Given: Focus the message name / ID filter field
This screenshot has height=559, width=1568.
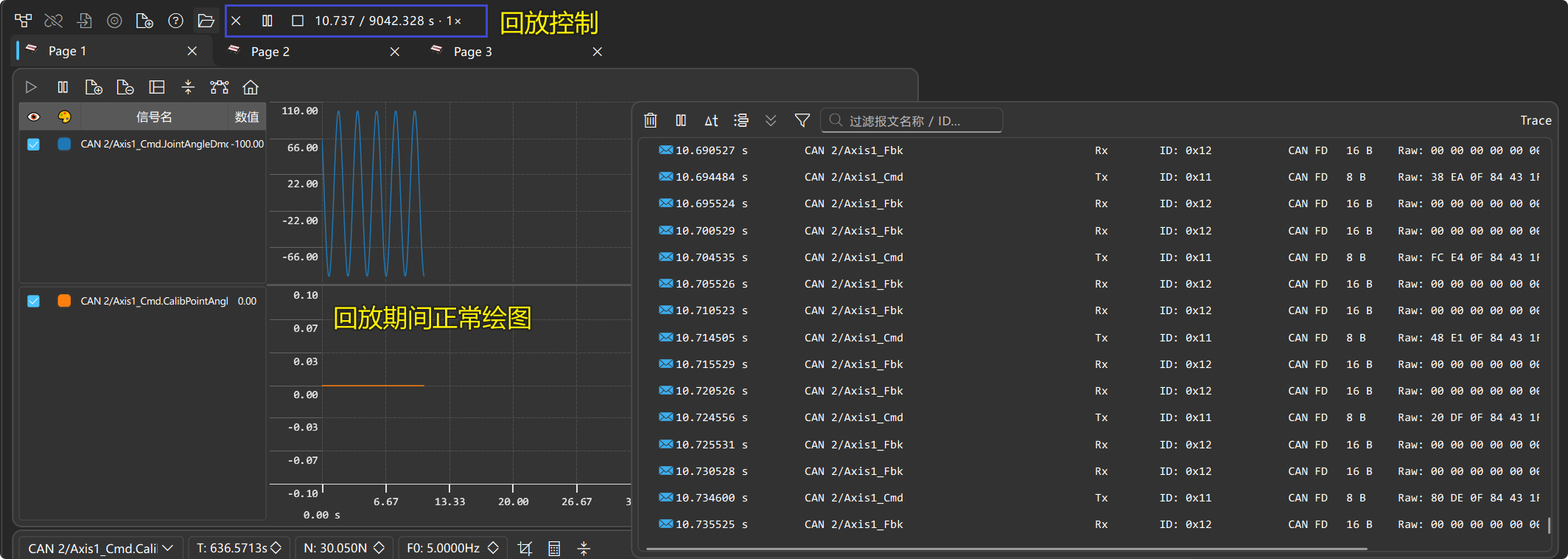Looking at the screenshot, I should 911,120.
